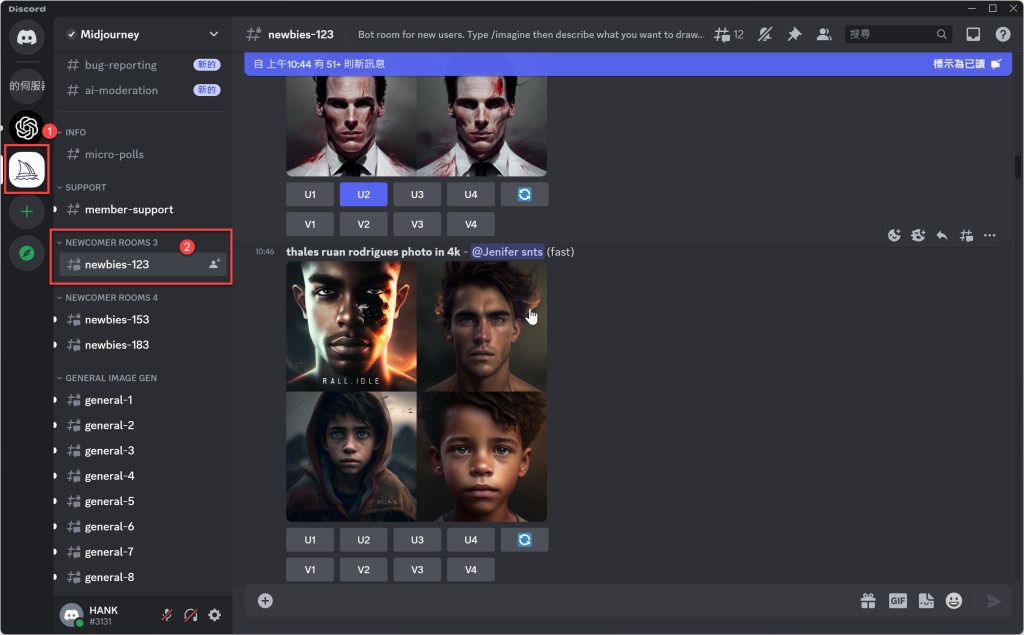The width and height of the screenshot is (1024, 635).
Task: Toggle headphone deafen in user panel
Action: pos(190,615)
